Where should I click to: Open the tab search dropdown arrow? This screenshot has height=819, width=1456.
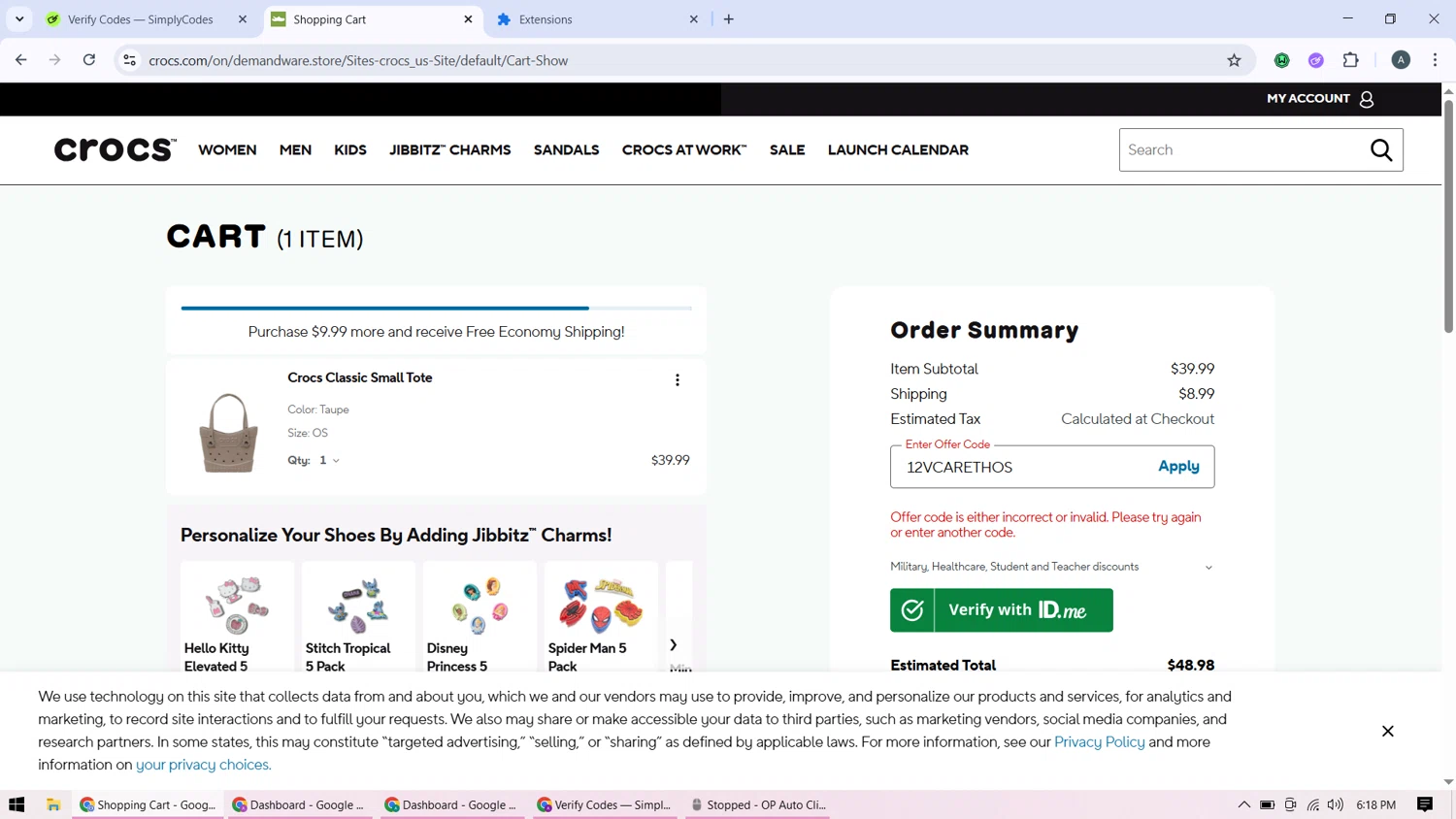[19, 19]
